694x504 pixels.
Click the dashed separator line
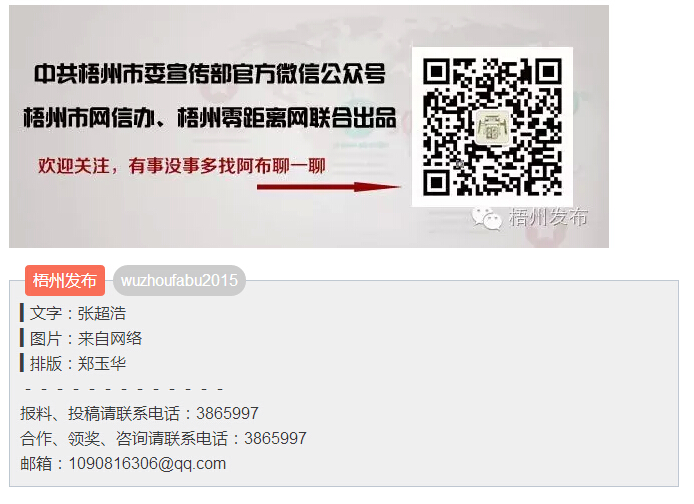124,389
